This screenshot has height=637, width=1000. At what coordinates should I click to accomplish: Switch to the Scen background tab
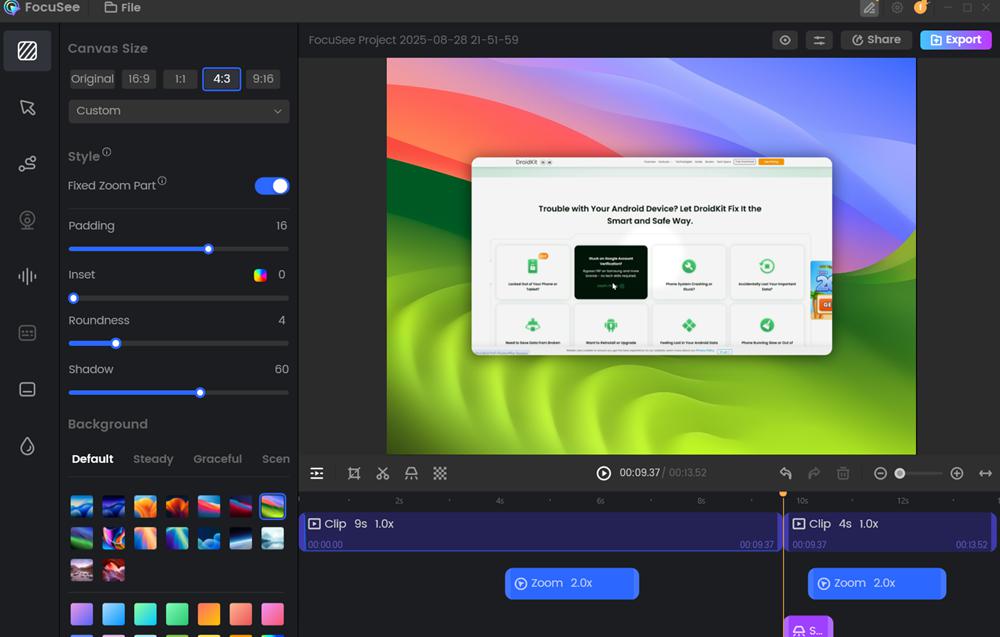click(276, 458)
